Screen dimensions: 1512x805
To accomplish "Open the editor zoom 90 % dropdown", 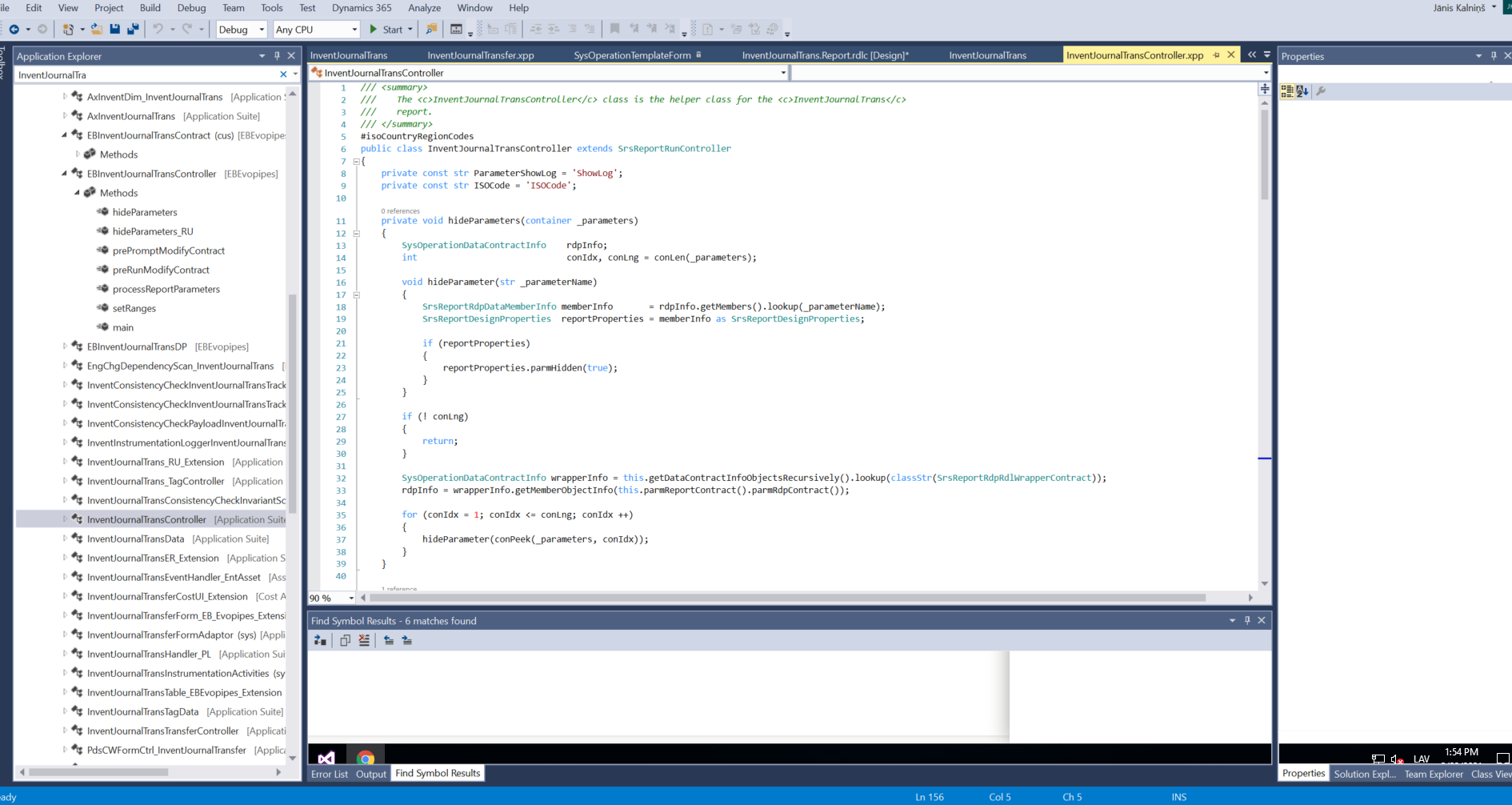I will tap(332, 598).
